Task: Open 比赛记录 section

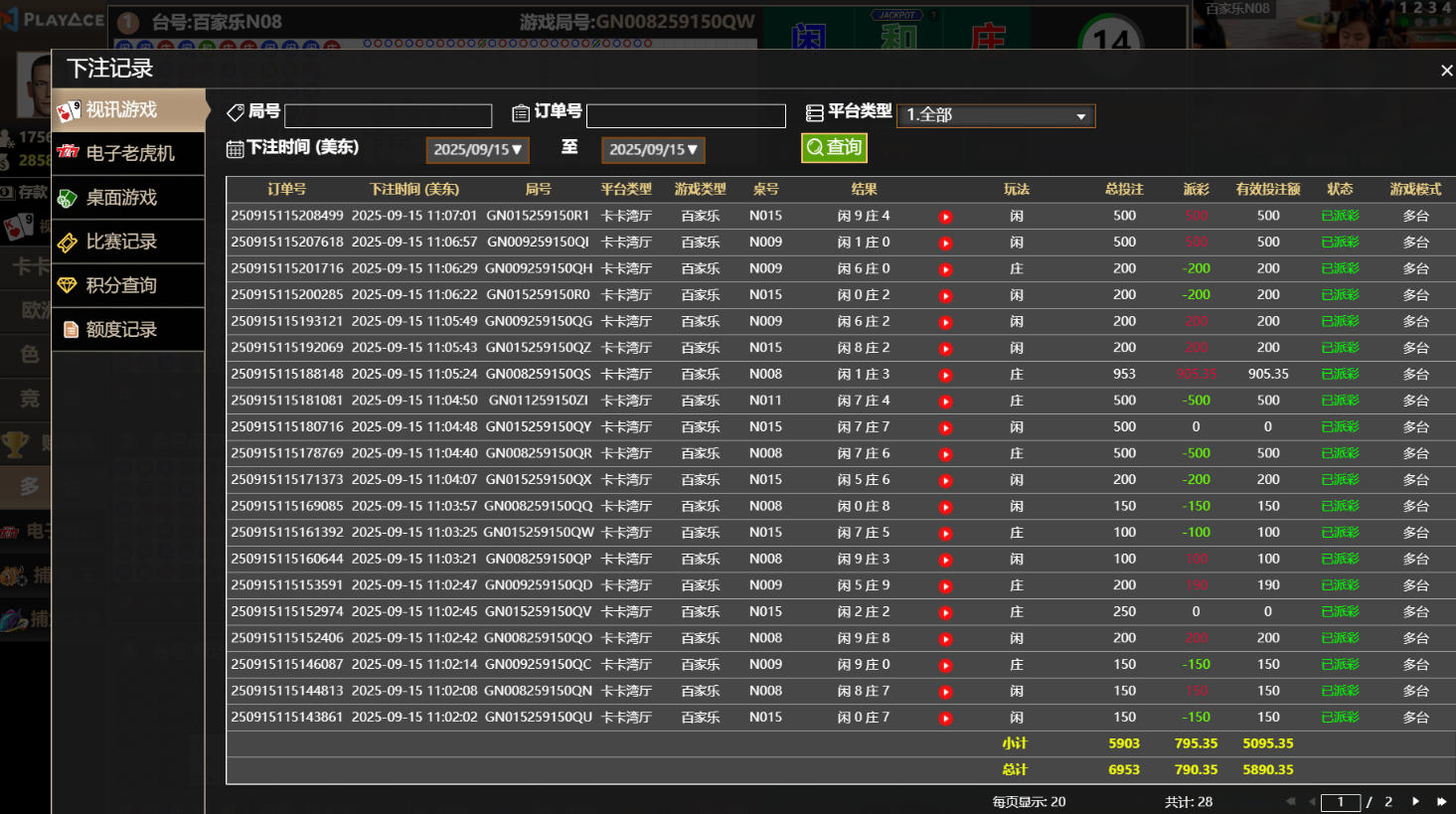Action: [129, 242]
